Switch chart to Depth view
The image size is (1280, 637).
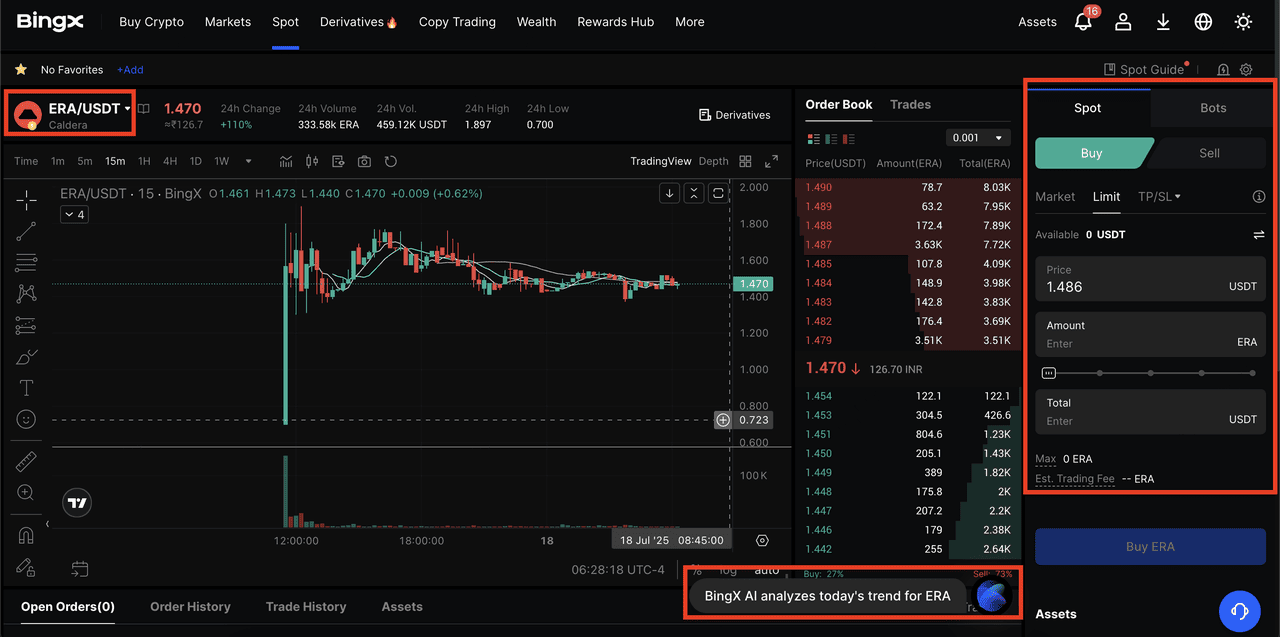(x=713, y=161)
